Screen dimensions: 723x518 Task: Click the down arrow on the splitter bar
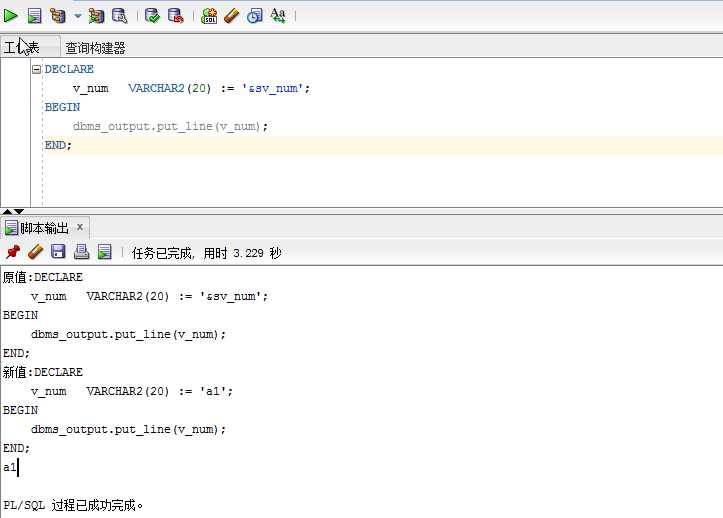click(x=18, y=211)
